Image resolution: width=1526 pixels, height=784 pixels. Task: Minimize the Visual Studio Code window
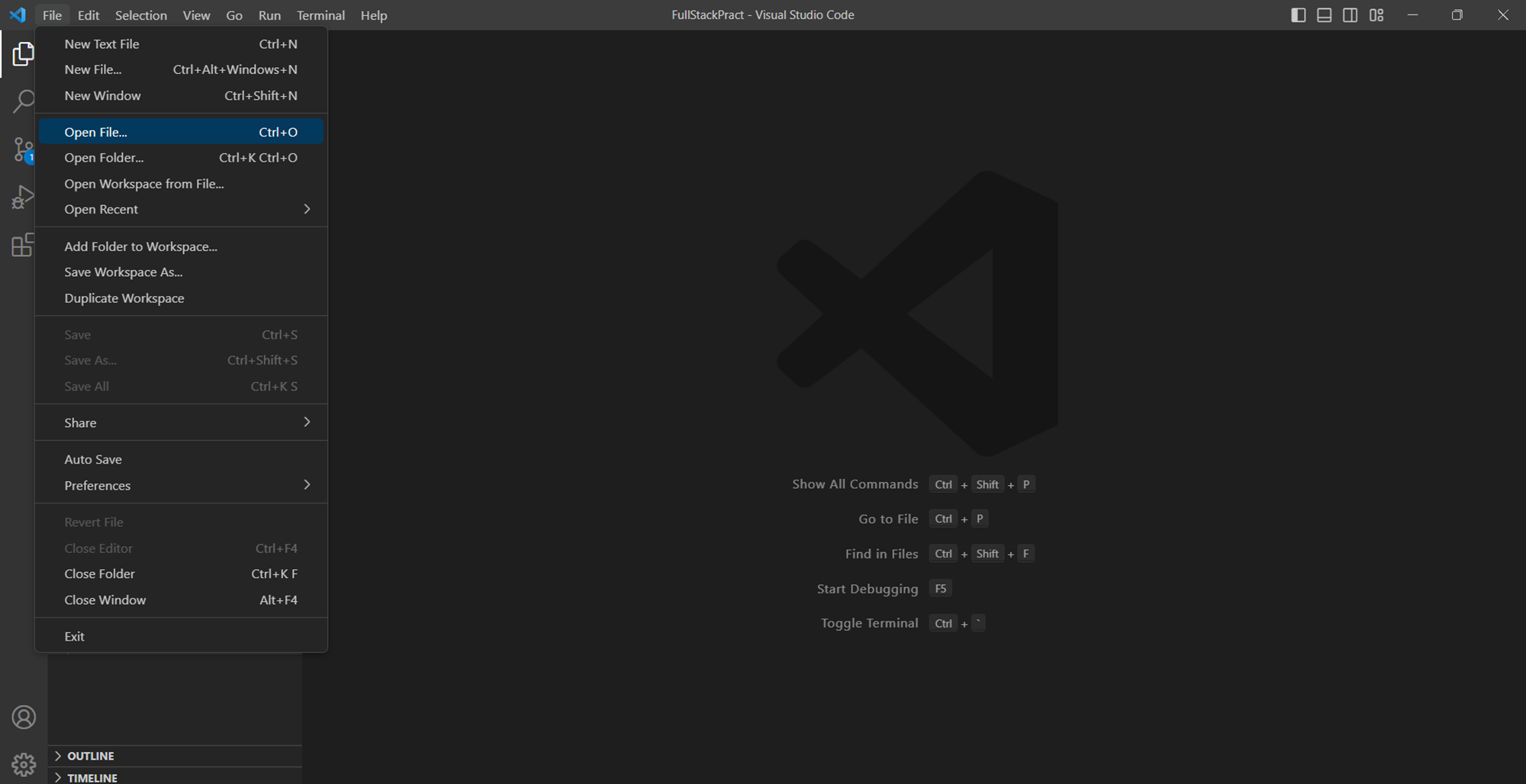[1412, 15]
